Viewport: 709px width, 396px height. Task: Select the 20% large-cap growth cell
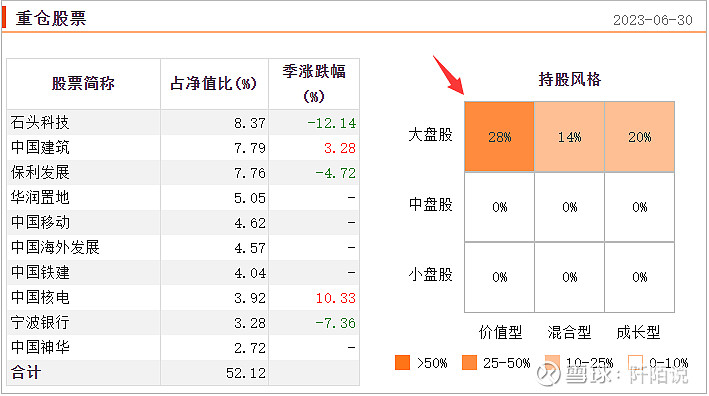(x=639, y=137)
